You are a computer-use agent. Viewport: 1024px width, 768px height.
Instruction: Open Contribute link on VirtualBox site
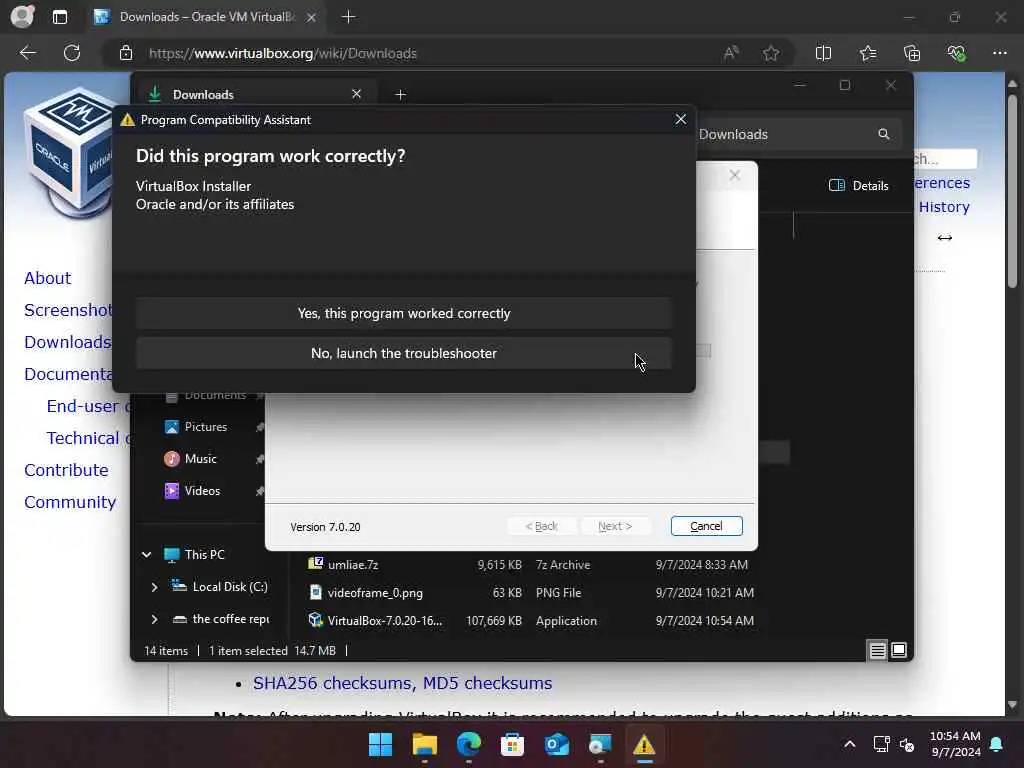(x=66, y=470)
